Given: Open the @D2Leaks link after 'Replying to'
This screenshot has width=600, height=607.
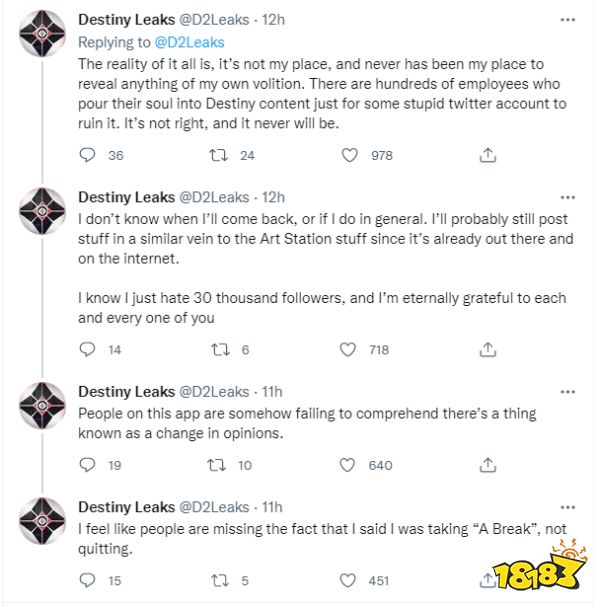Looking at the screenshot, I should 190,42.
